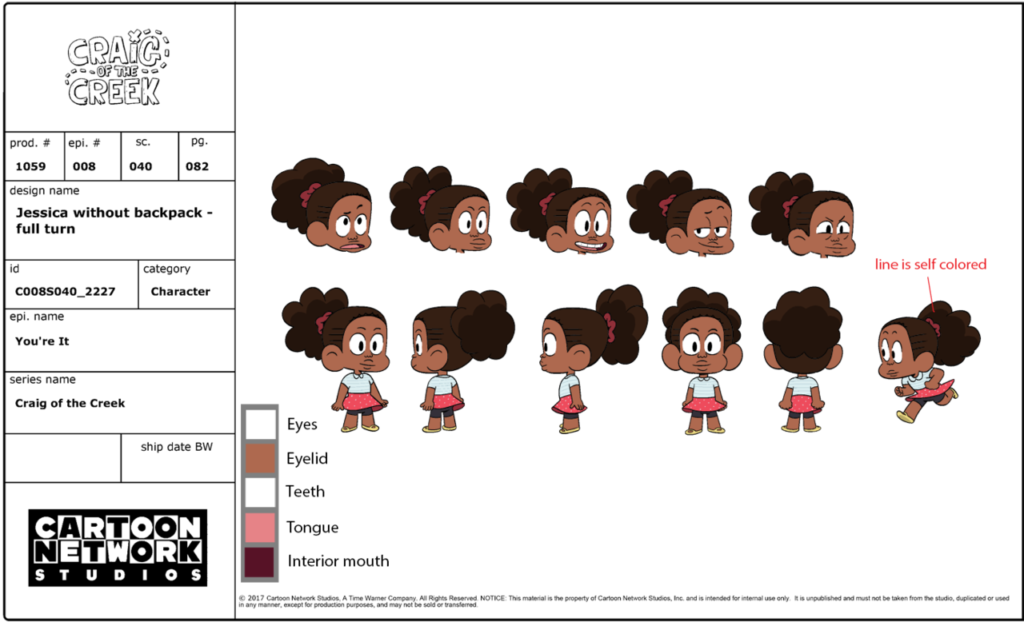Click the front-facing full-body pose
Screen dimensions: 1024x622
702,361
